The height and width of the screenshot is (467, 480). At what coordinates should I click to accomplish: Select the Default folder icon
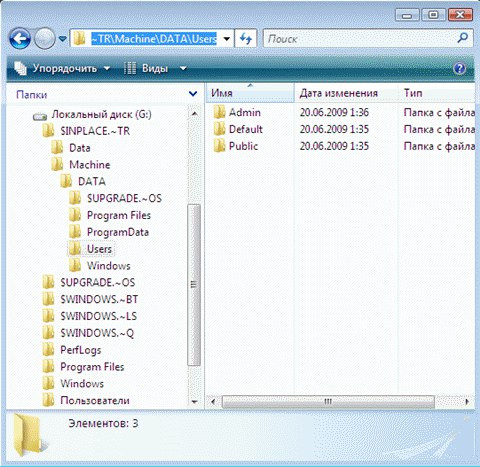tap(219, 129)
